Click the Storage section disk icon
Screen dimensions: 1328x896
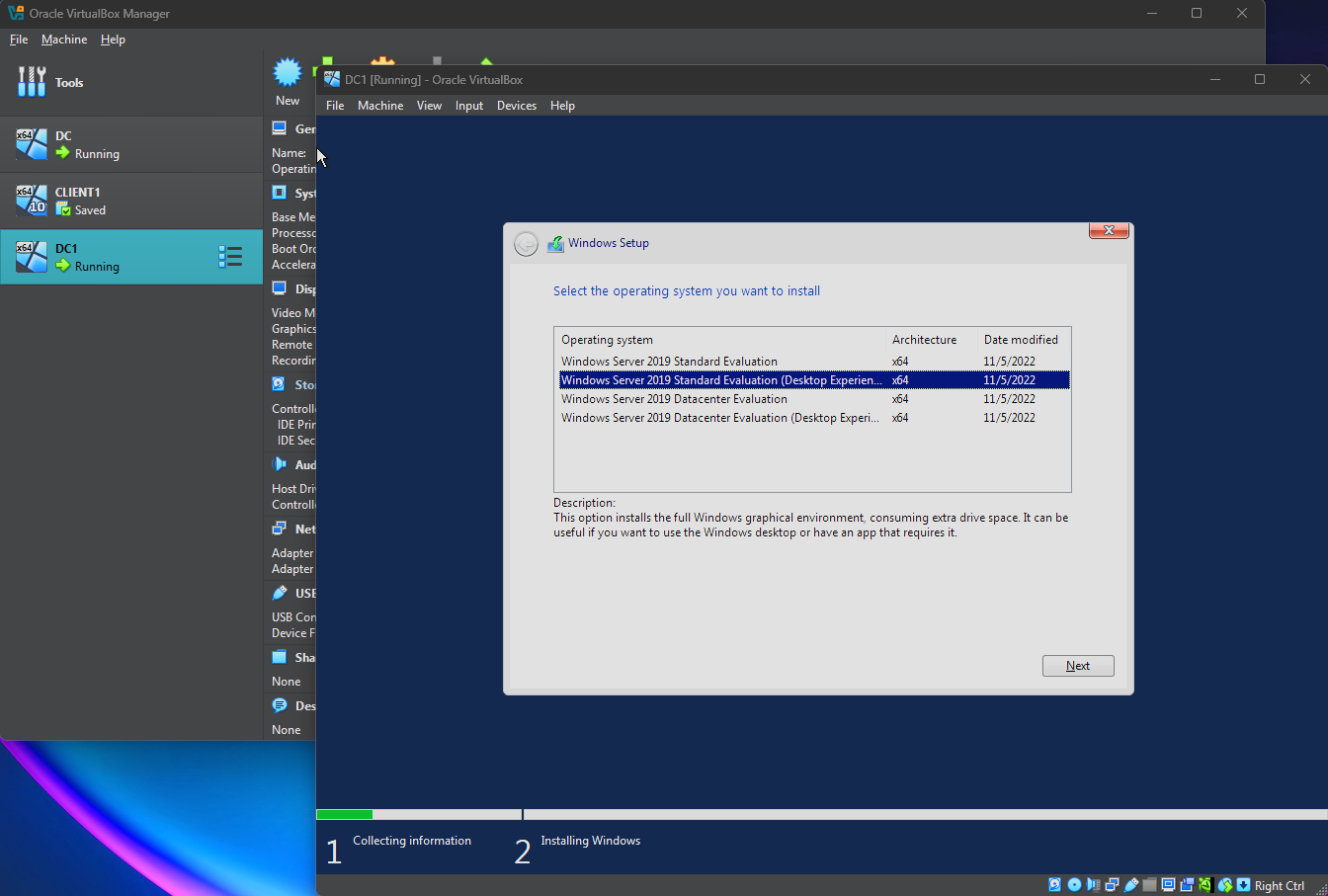pos(280,384)
